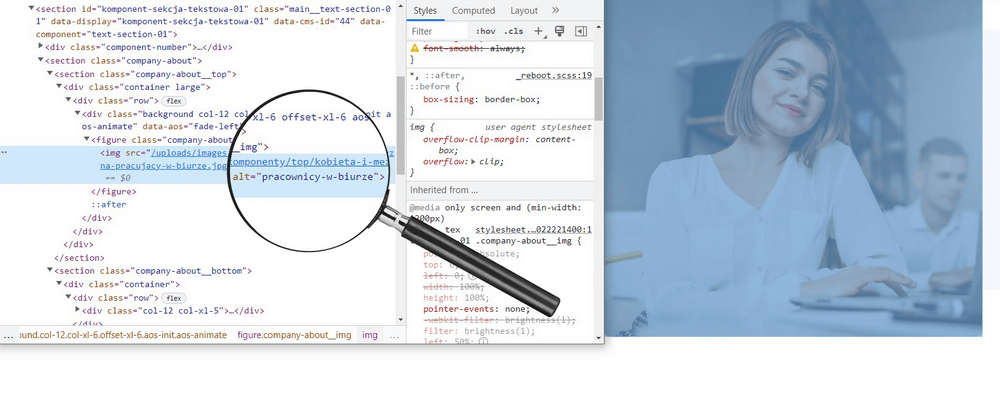Click the font-smooth warning triangle icon
Image resolution: width=1000 pixels, height=393 pixels.
(x=415, y=48)
